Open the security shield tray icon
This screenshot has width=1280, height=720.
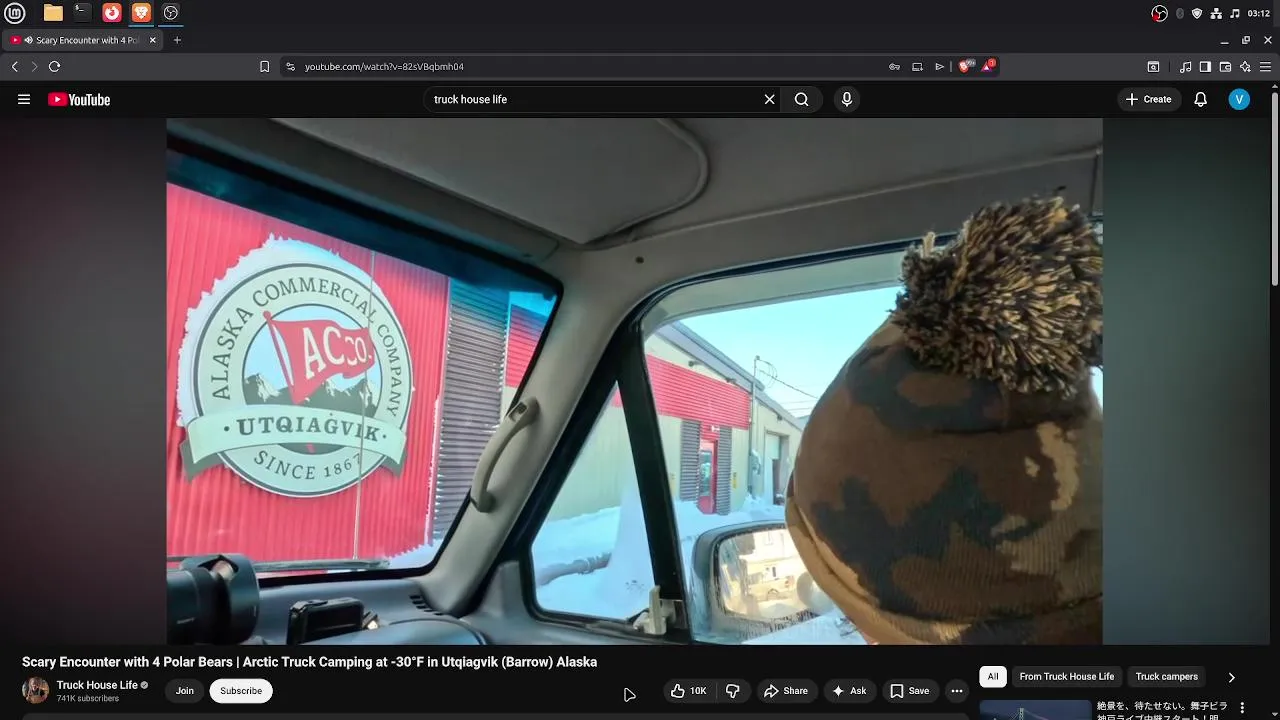pos(1197,13)
